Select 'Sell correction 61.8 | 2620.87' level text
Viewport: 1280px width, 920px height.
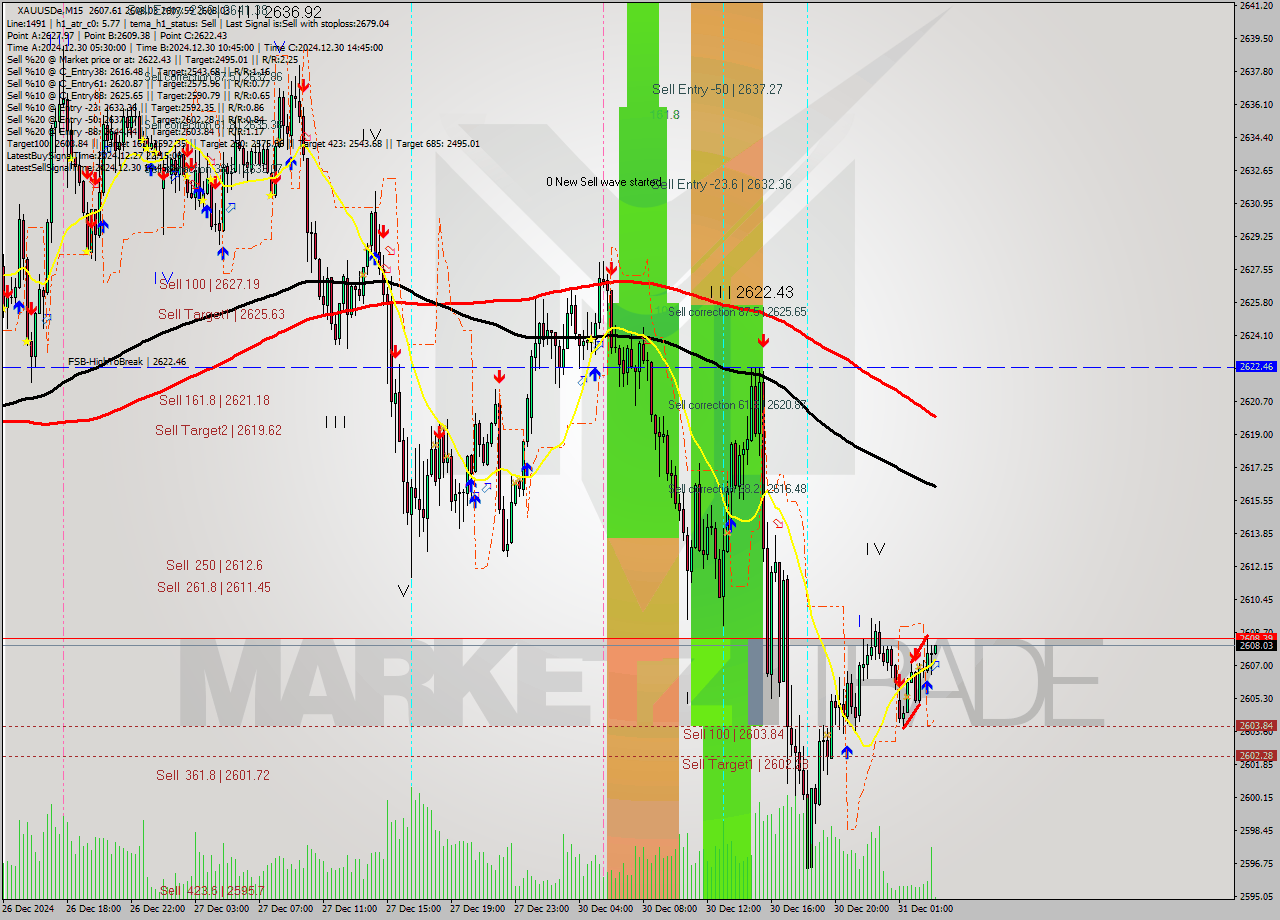point(737,405)
